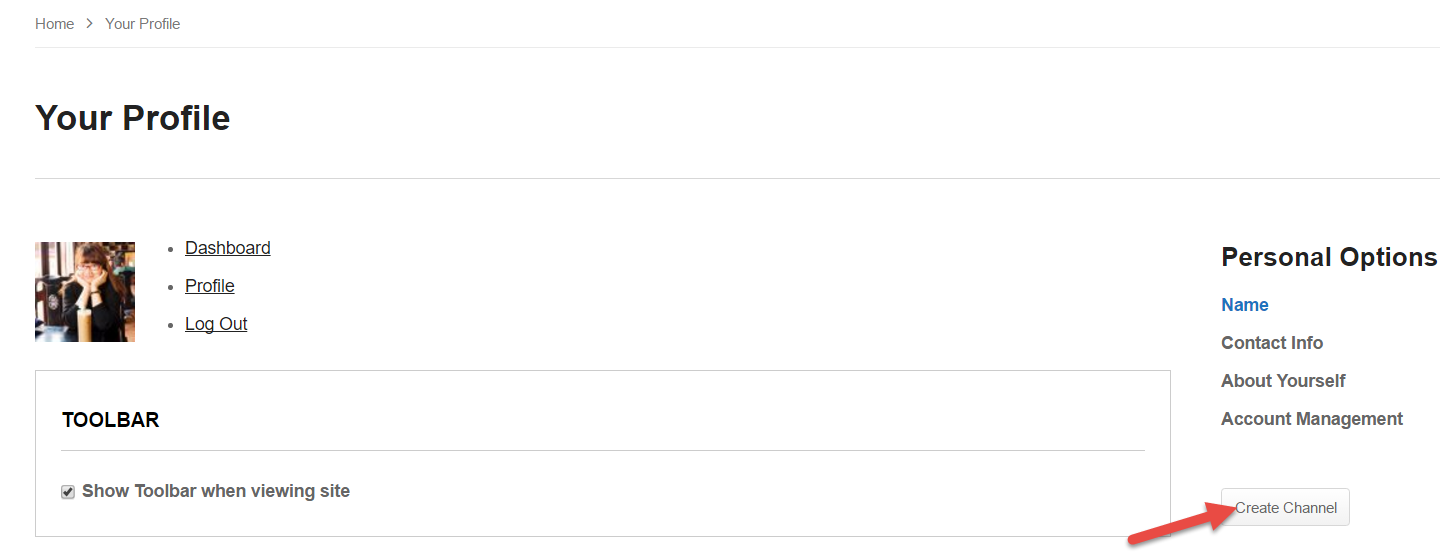Click the Your Profile page heading

[x=133, y=118]
